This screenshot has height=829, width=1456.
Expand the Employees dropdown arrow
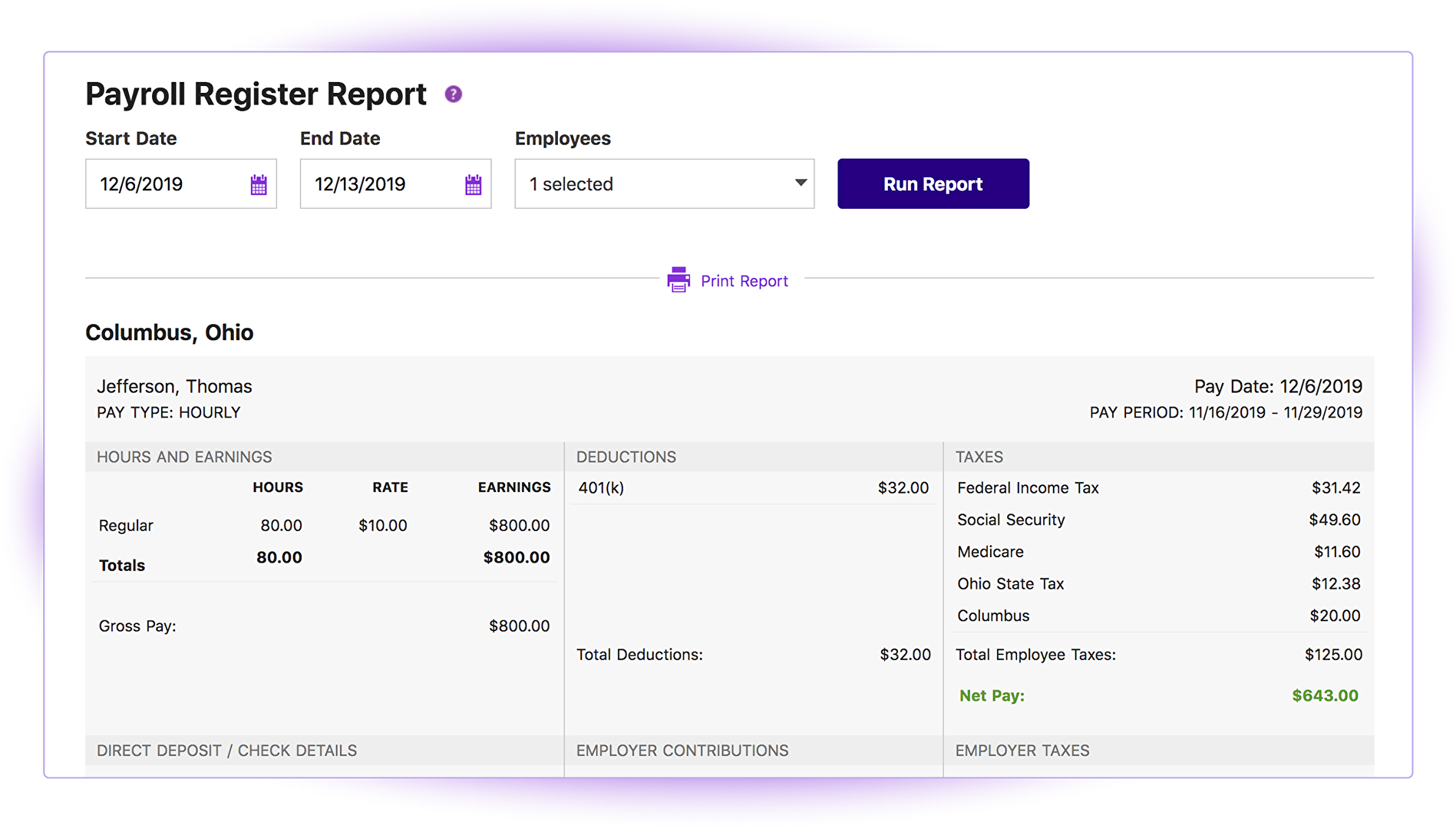click(801, 183)
